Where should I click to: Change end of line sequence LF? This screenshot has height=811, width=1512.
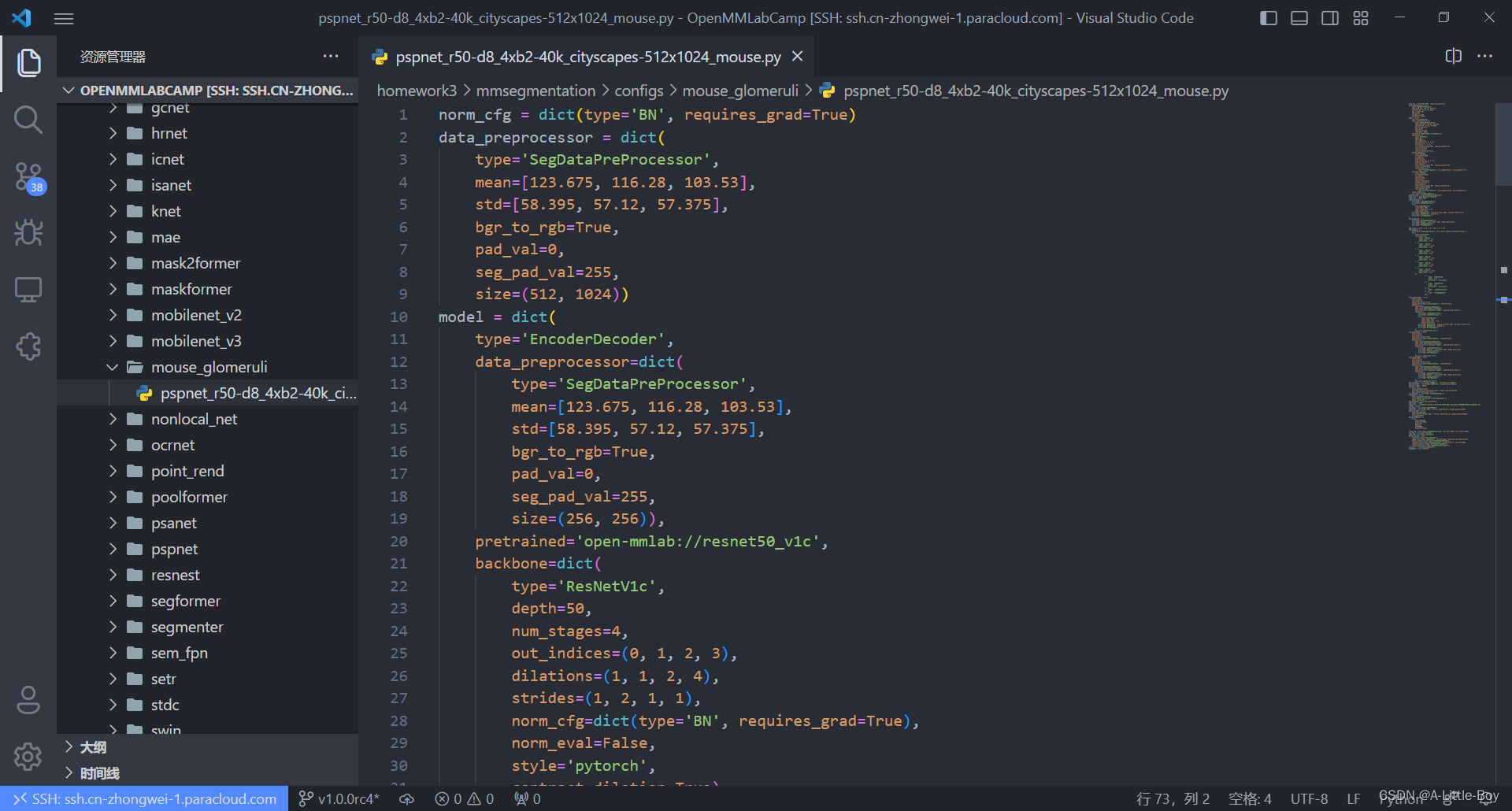click(1354, 798)
